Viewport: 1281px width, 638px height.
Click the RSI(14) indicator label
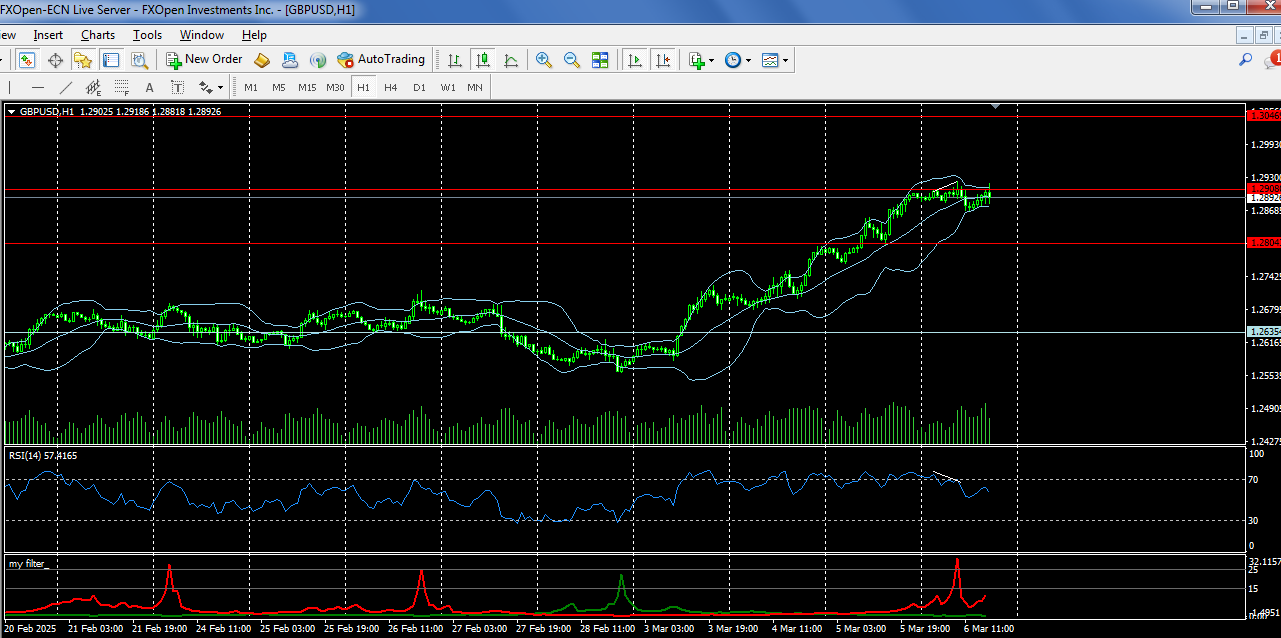point(43,456)
